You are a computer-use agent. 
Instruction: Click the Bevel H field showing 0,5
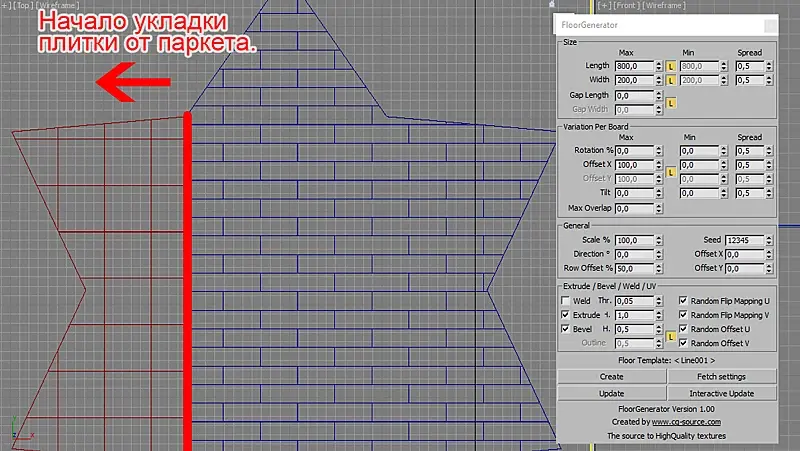(634, 330)
